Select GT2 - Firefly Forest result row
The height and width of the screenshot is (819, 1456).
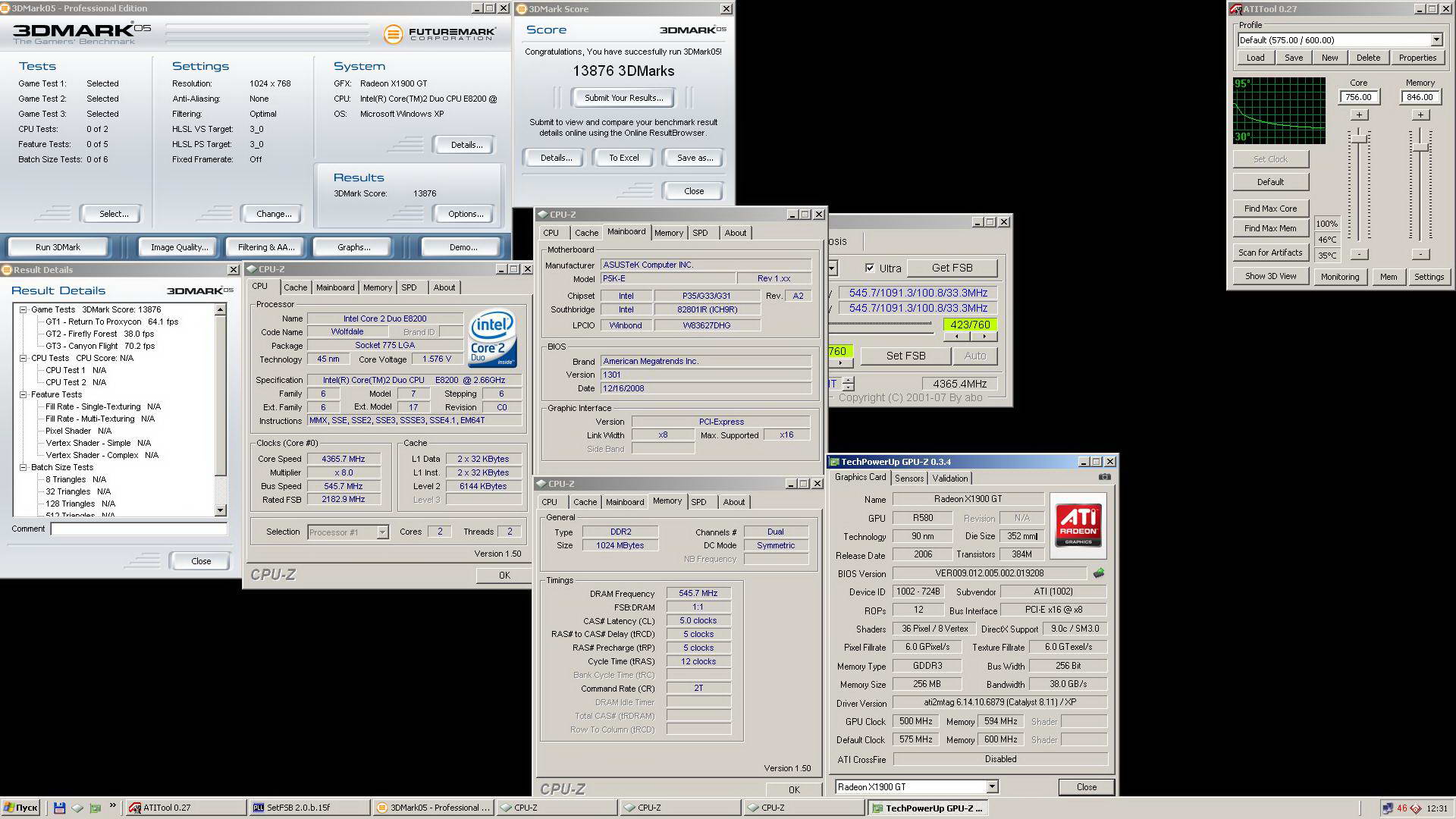click(x=99, y=334)
